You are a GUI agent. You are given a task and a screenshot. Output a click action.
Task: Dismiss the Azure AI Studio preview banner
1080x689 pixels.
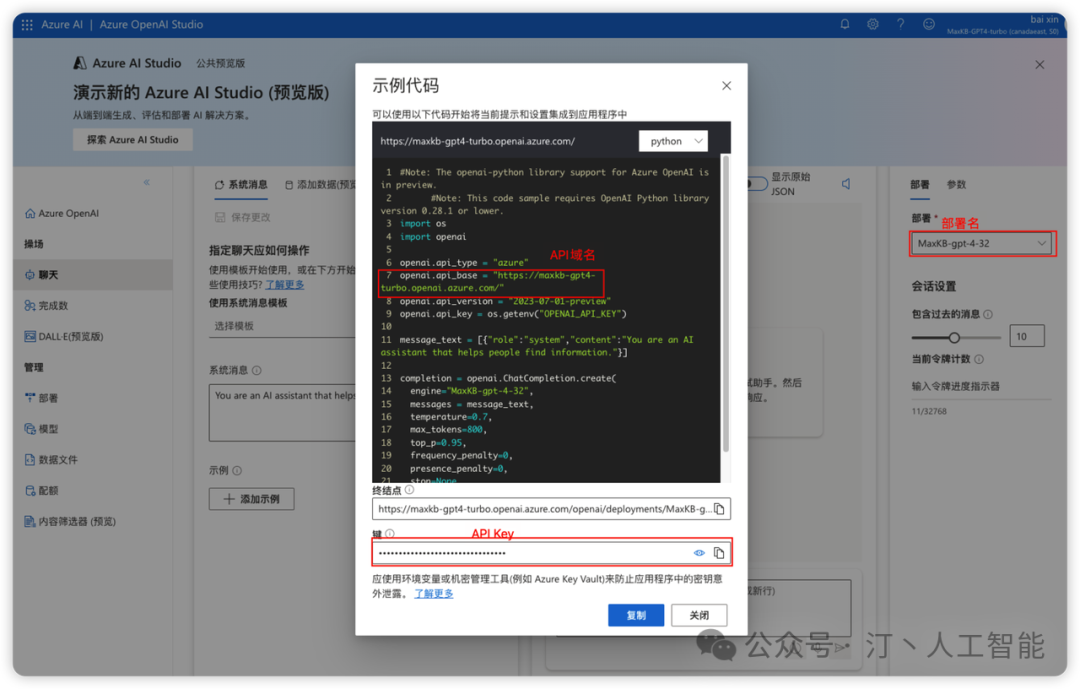(x=1039, y=65)
